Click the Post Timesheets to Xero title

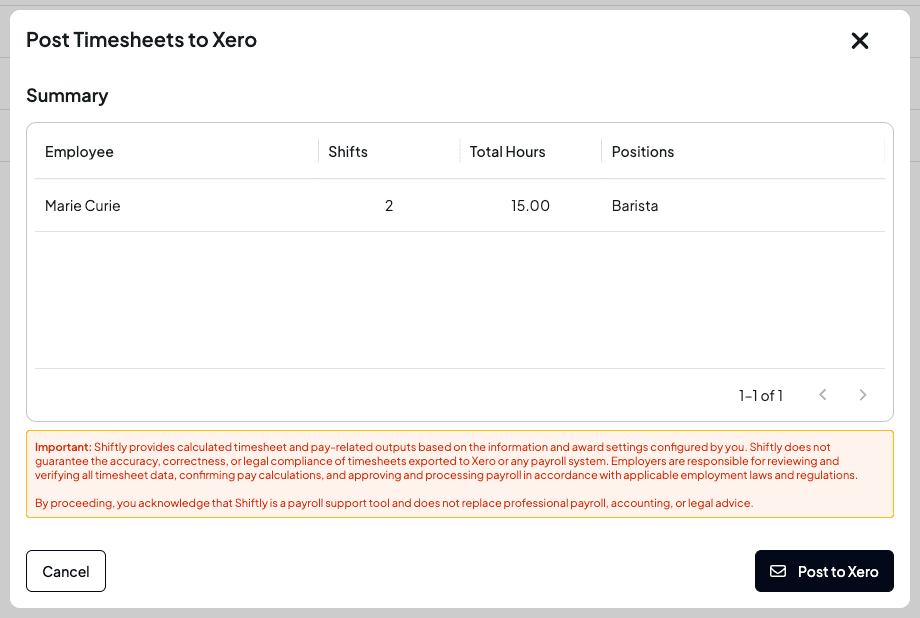(141, 40)
